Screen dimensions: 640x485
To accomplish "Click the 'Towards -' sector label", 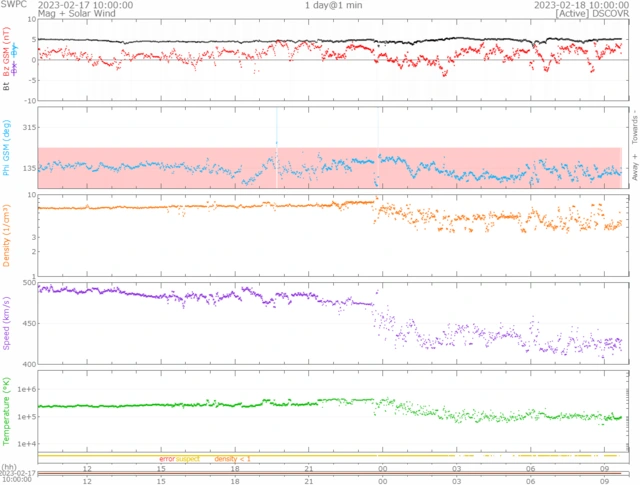I will click(x=632, y=124).
